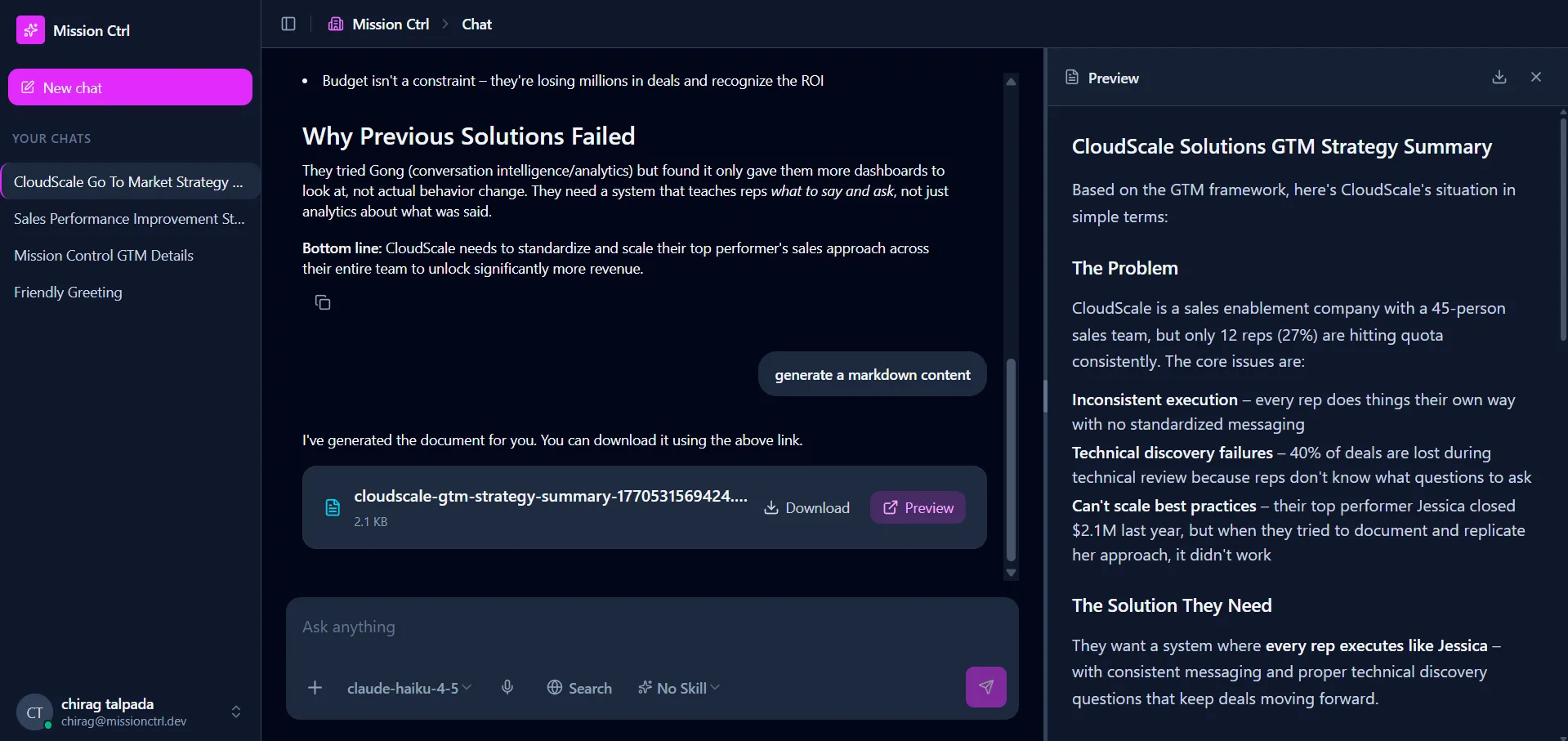Click the plus attach icon

coord(315,688)
